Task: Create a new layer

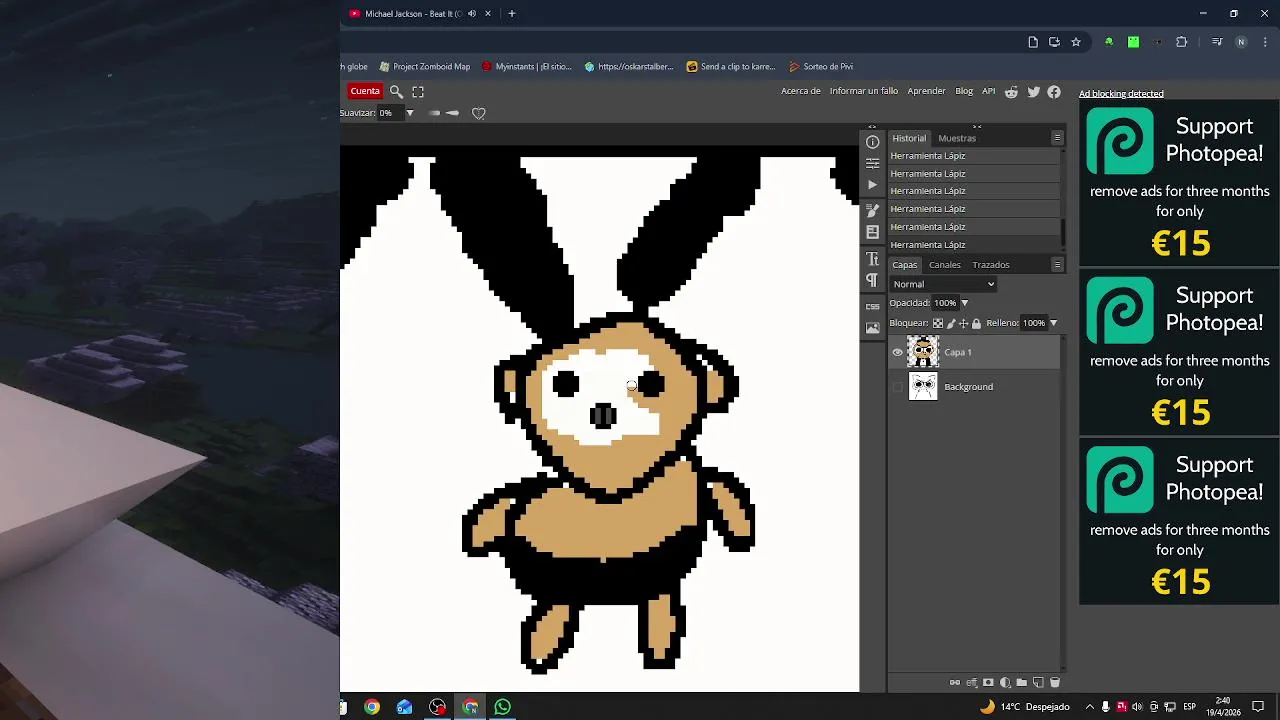Action: (x=1038, y=682)
